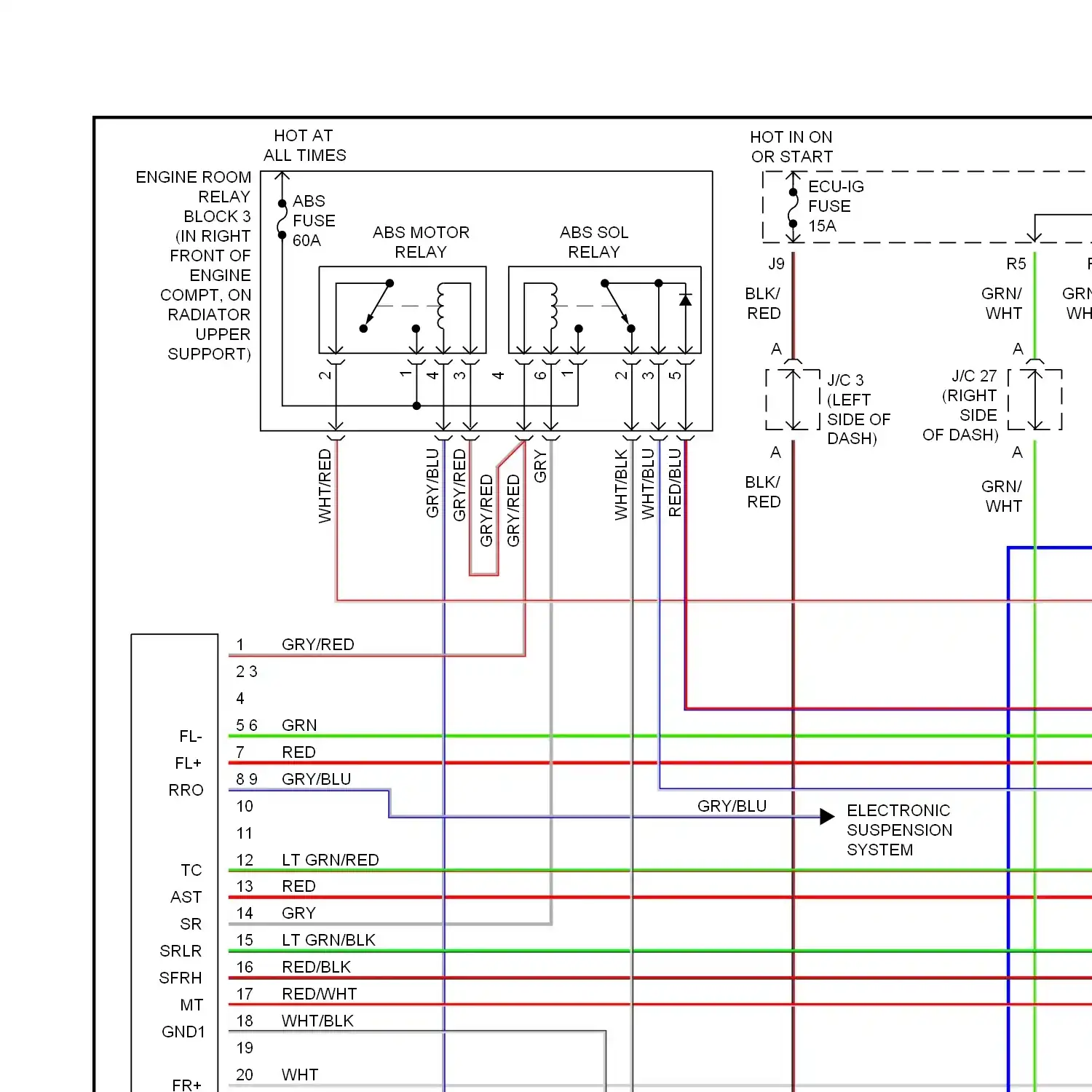Viewport: 1092px width, 1092px height.
Task: Click the "J9" connector label
Action: pos(776,264)
